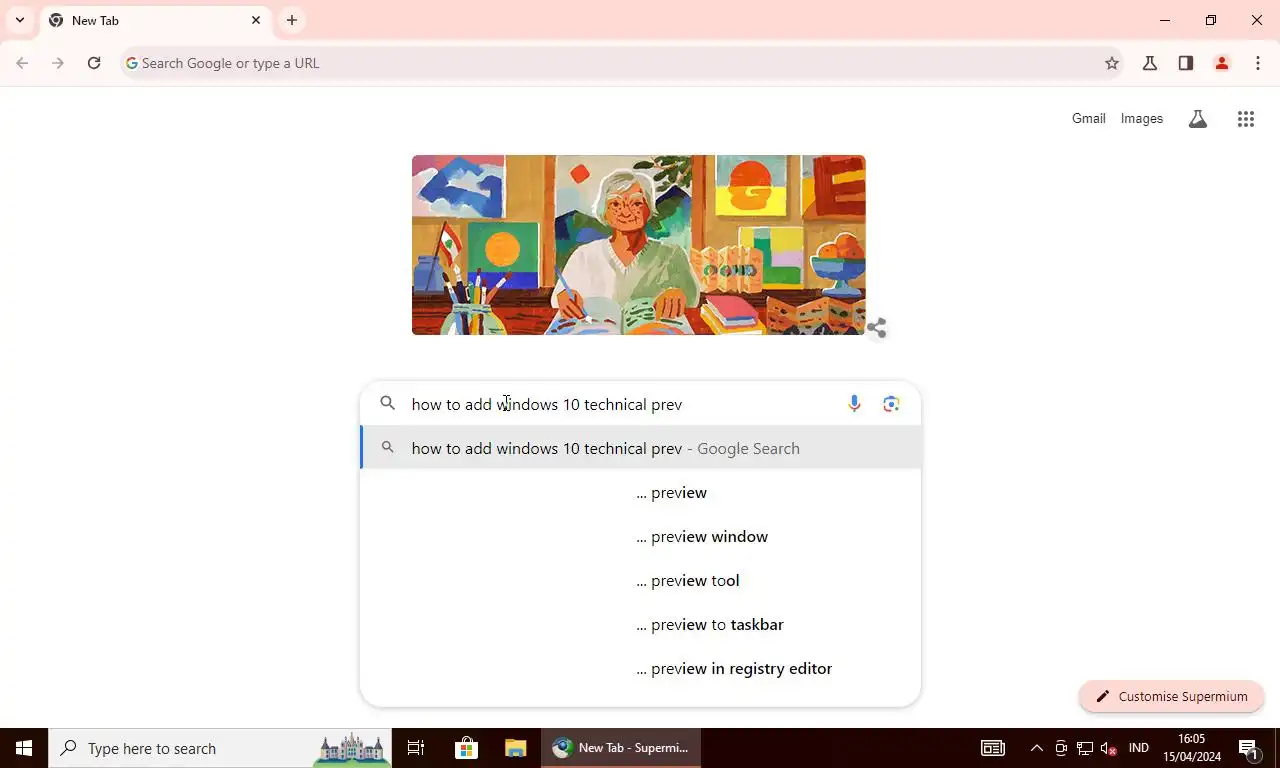This screenshot has height=768, width=1280.
Task: Choose the '... preview to taskbar' suggestion
Action: coord(640,624)
